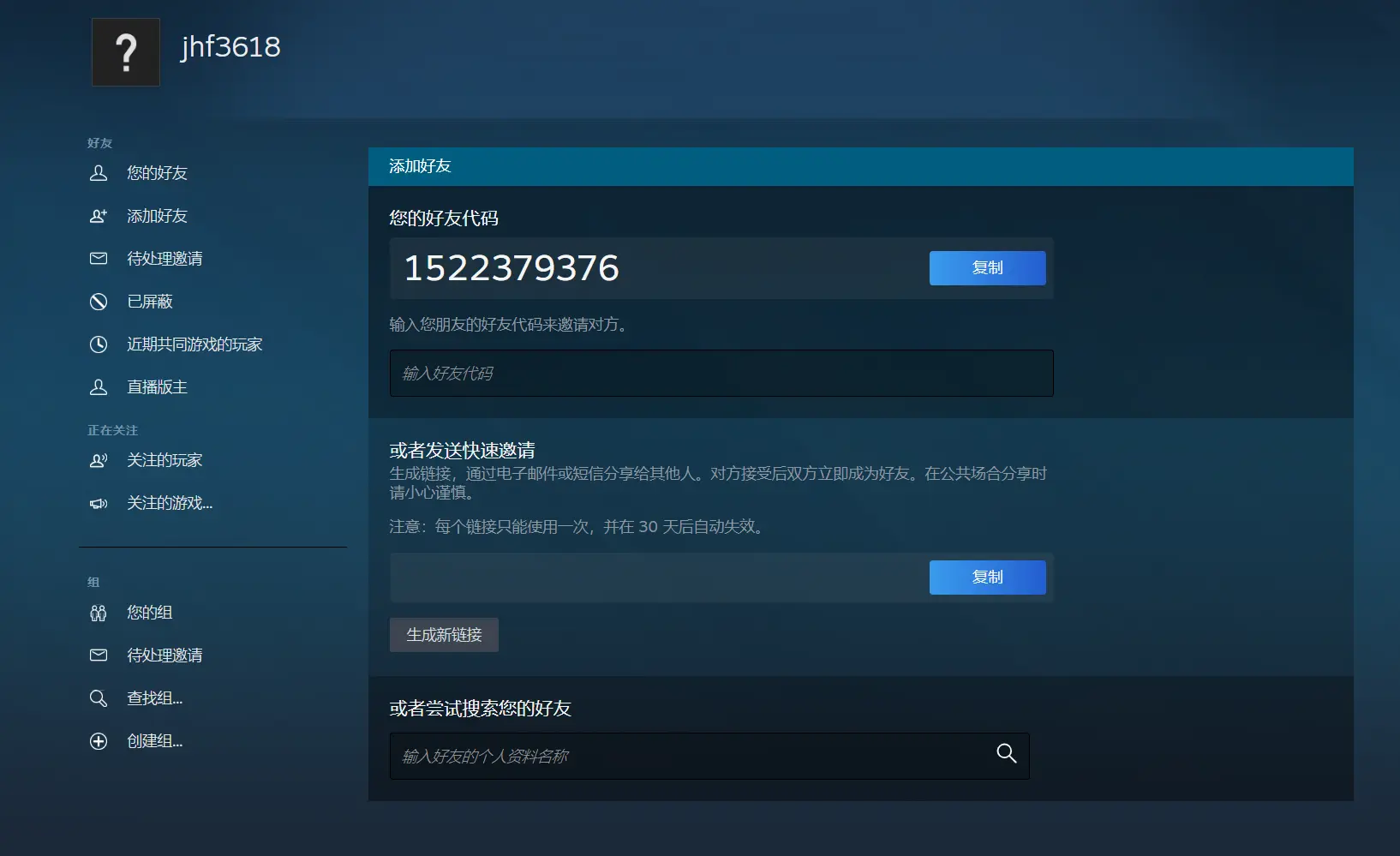Click the 组 section label in the sidebar
The height and width of the screenshot is (856, 1400).
pyautogui.click(x=93, y=583)
